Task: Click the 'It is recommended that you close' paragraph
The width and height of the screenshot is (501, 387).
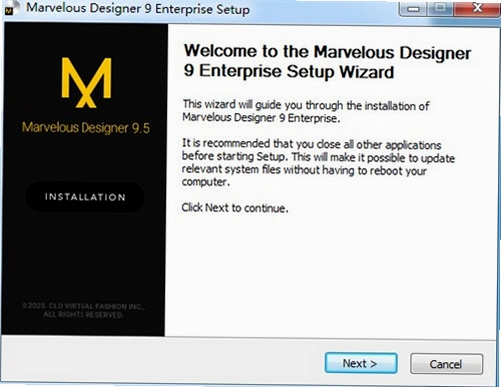Action: [318, 163]
